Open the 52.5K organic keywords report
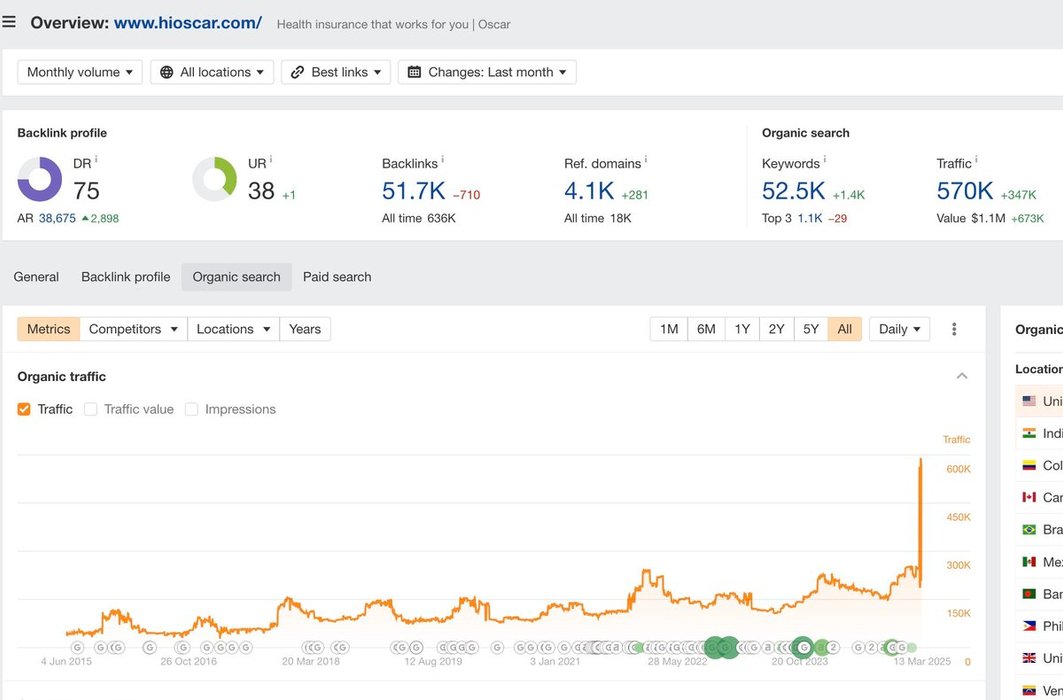This screenshot has height=700, width=1063. 793,191
